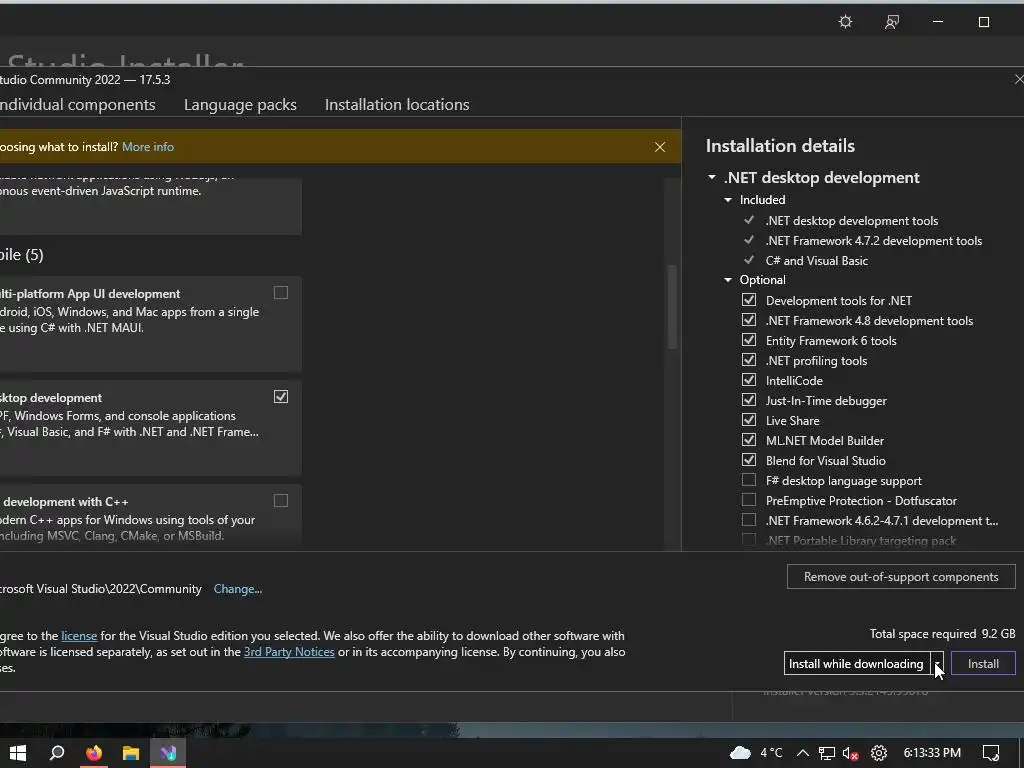Viewport: 1024px width, 768px height.
Task: Uncheck Just-In-Time debugger
Action: pos(749,400)
